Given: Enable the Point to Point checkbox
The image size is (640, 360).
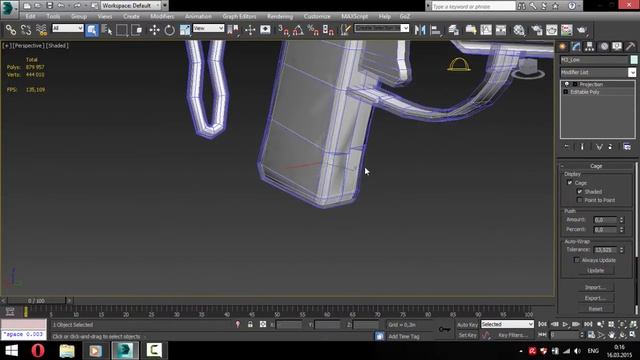Looking at the screenshot, I should [x=580, y=200].
